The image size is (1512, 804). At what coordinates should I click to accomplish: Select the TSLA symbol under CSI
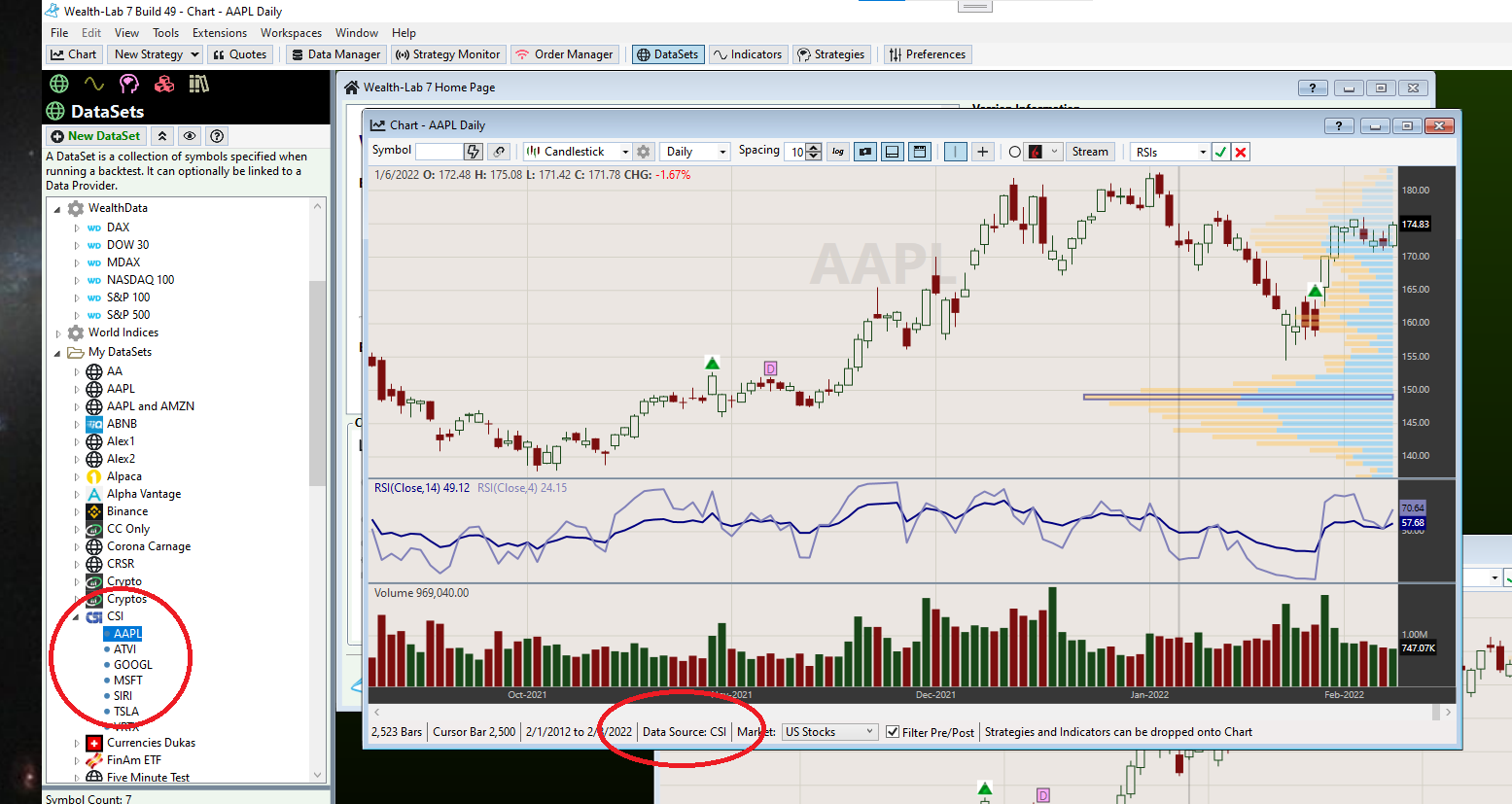[126, 712]
